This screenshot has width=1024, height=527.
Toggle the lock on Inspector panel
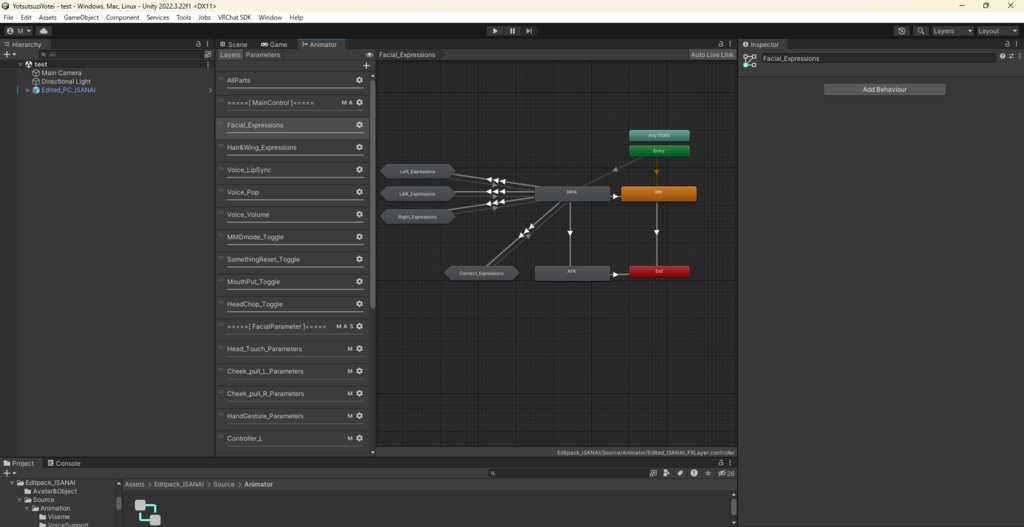click(x=1009, y=44)
